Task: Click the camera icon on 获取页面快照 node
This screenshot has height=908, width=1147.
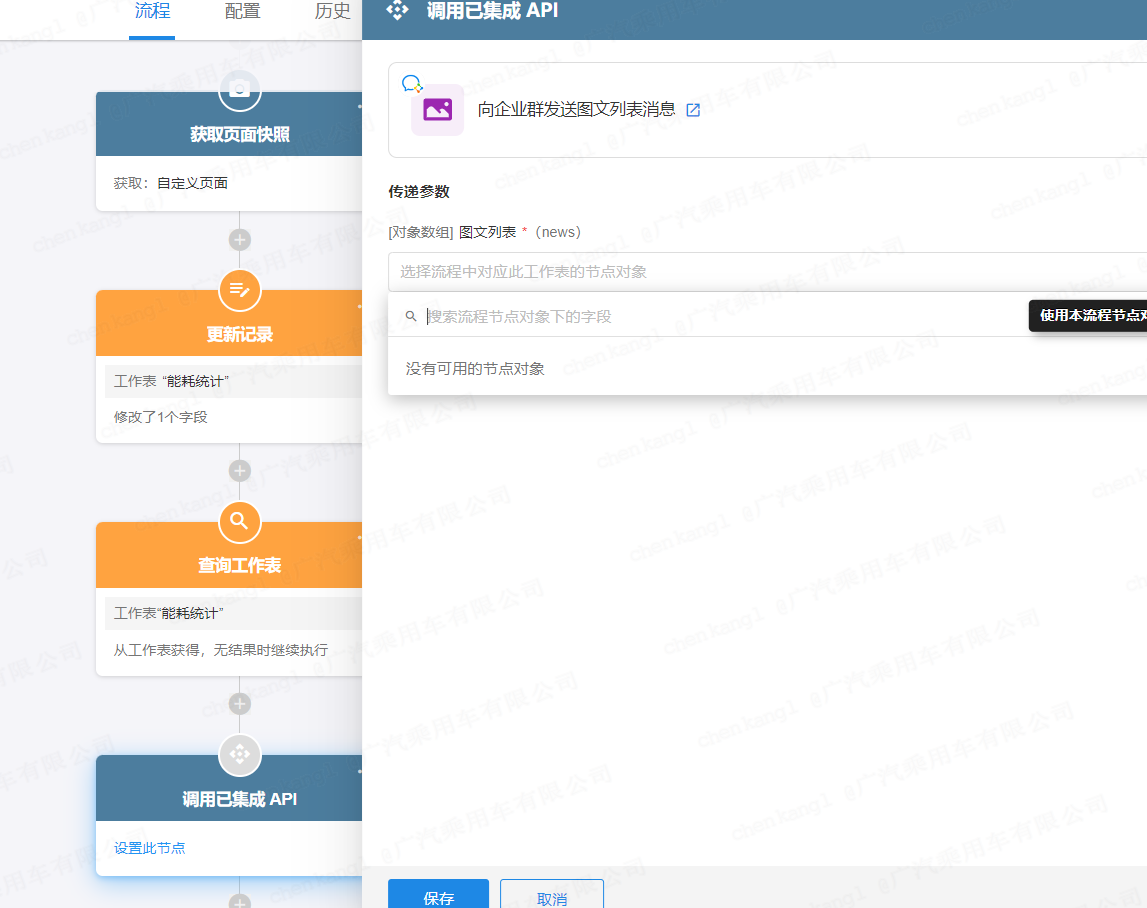Action: pyautogui.click(x=239, y=89)
